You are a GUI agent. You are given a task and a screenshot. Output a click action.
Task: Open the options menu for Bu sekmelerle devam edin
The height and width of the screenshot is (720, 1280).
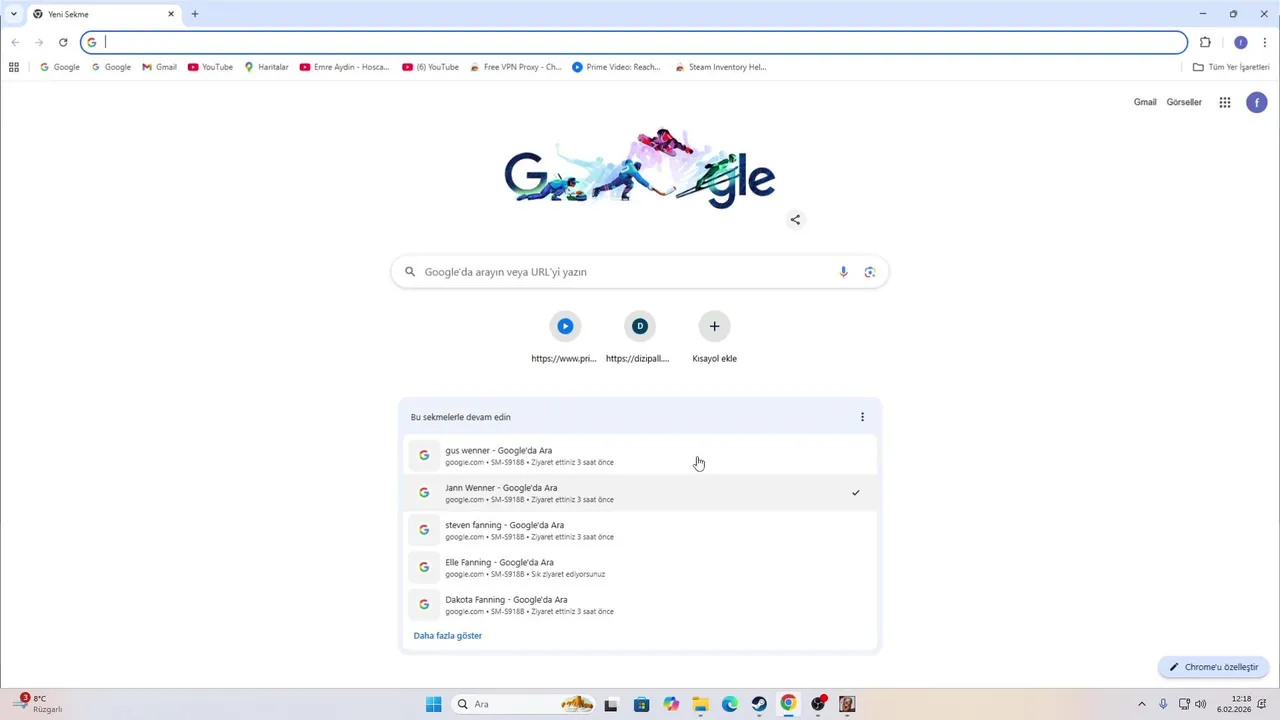(x=862, y=417)
